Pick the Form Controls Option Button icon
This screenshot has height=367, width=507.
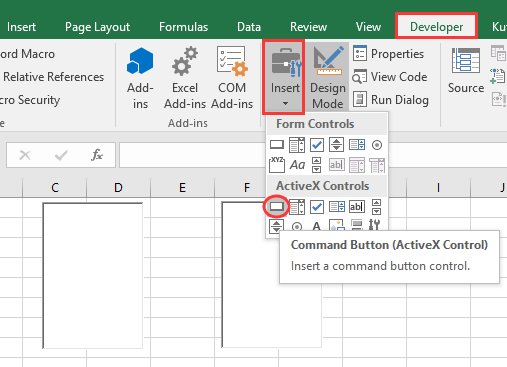377,145
